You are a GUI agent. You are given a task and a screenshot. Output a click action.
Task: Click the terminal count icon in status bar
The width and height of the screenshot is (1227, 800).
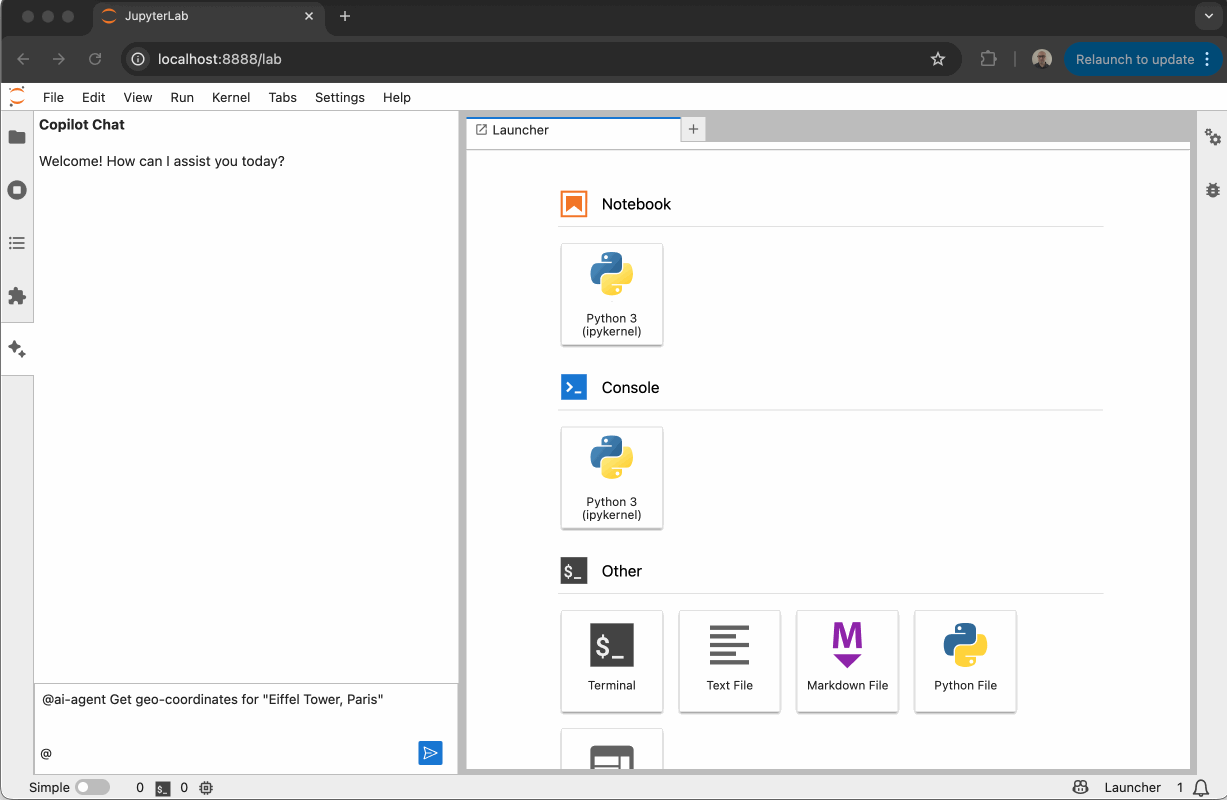click(163, 788)
